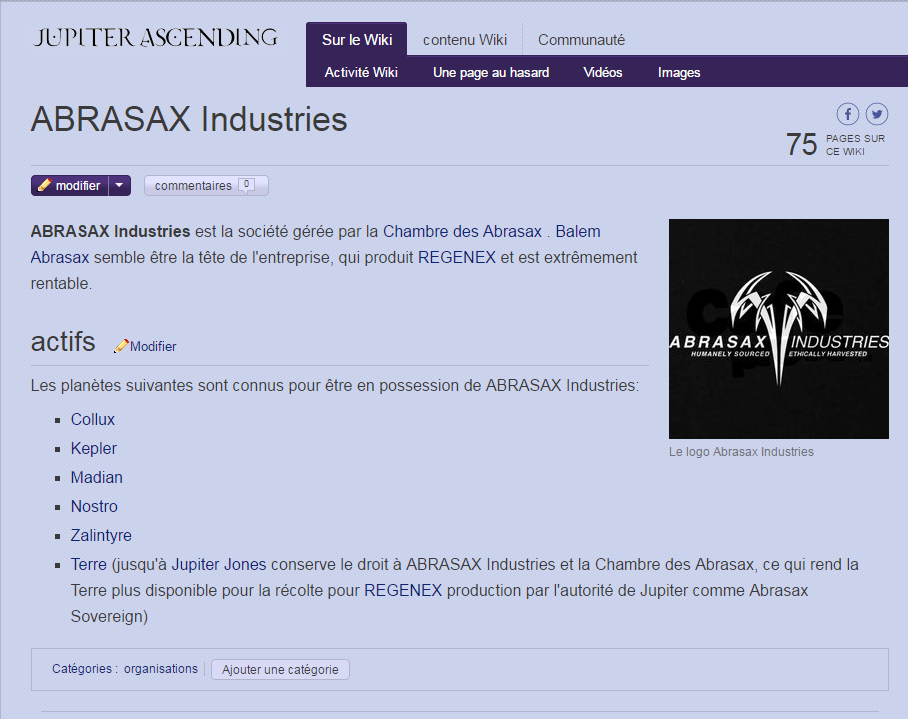Open the Communauté tab

(581, 39)
